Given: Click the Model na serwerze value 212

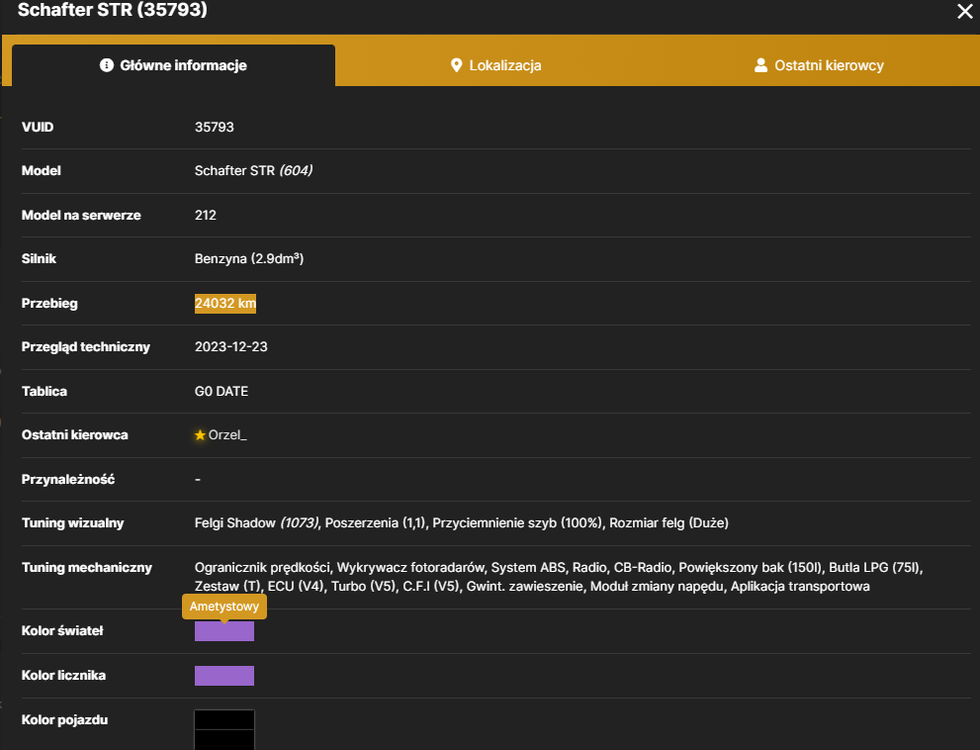Looking at the screenshot, I should click(206, 215).
